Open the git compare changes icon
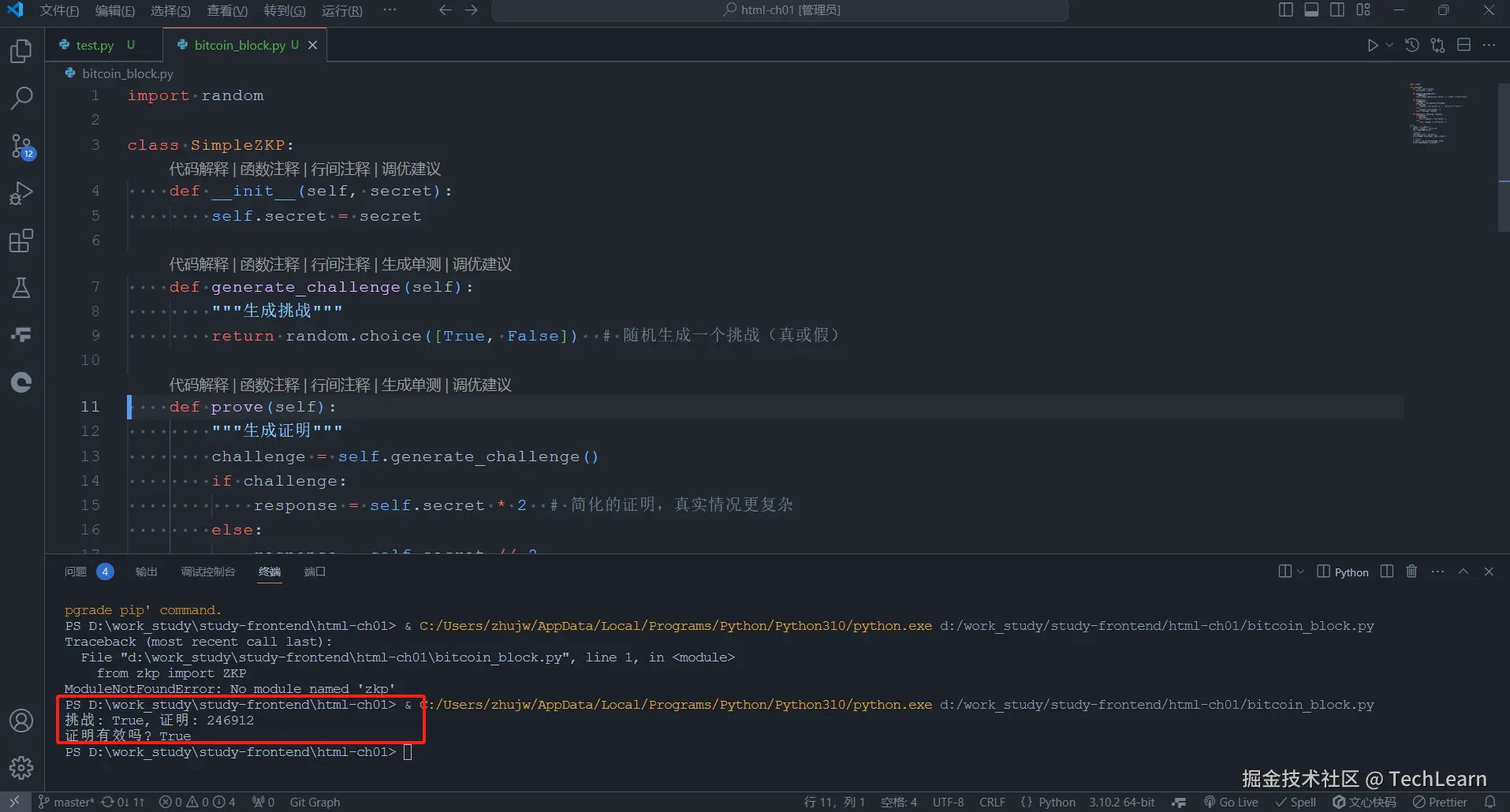Image resolution: width=1510 pixels, height=812 pixels. 1438,46
